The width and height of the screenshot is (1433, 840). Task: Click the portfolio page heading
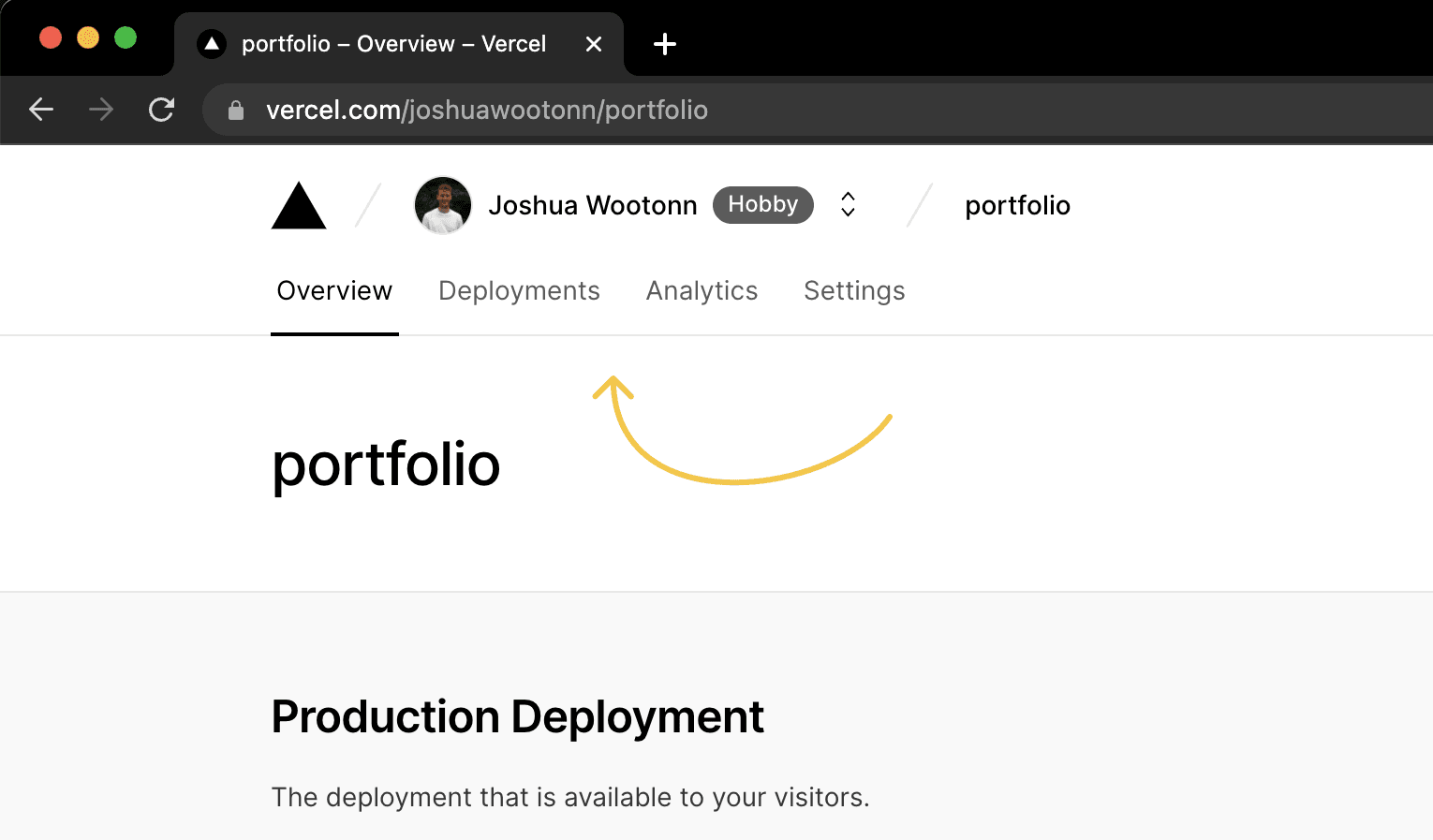[x=385, y=465]
